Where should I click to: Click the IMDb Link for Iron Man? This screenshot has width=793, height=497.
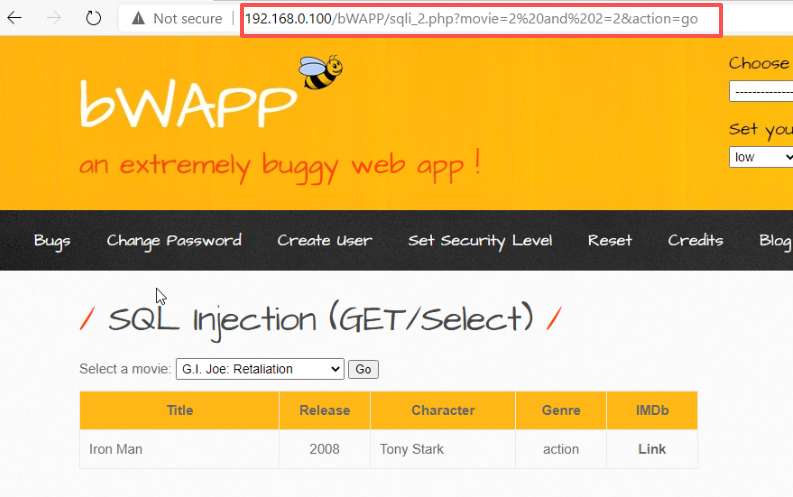(x=652, y=449)
